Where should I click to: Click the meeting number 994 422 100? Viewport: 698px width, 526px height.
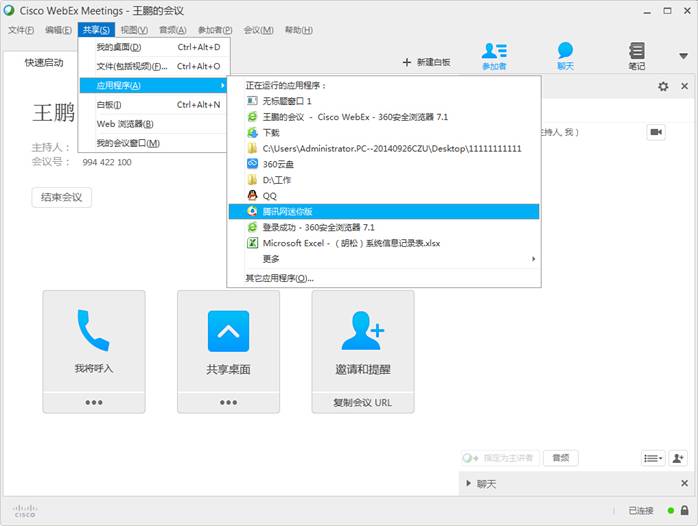pos(107,162)
